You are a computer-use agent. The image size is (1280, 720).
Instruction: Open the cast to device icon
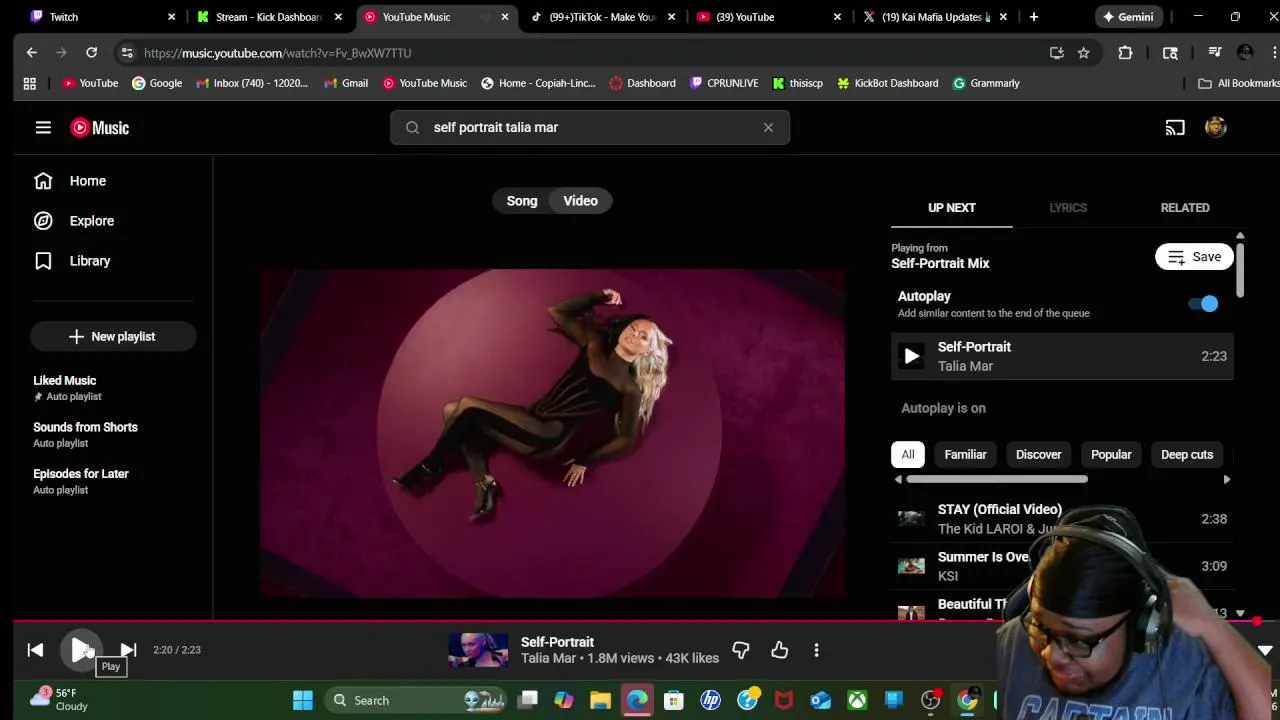1175,127
